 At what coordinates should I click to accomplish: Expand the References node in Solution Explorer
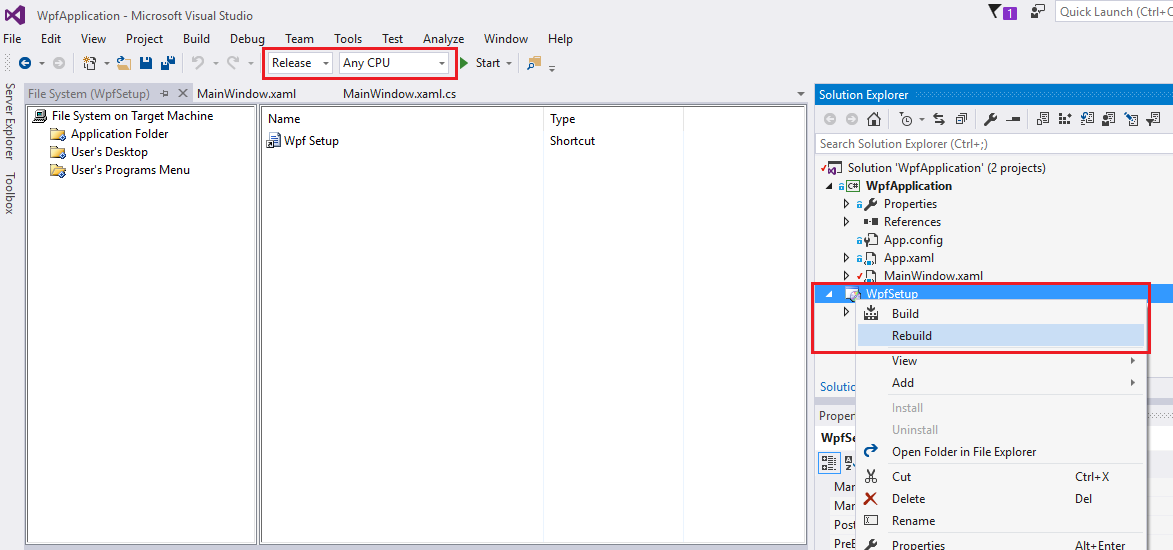click(846, 222)
